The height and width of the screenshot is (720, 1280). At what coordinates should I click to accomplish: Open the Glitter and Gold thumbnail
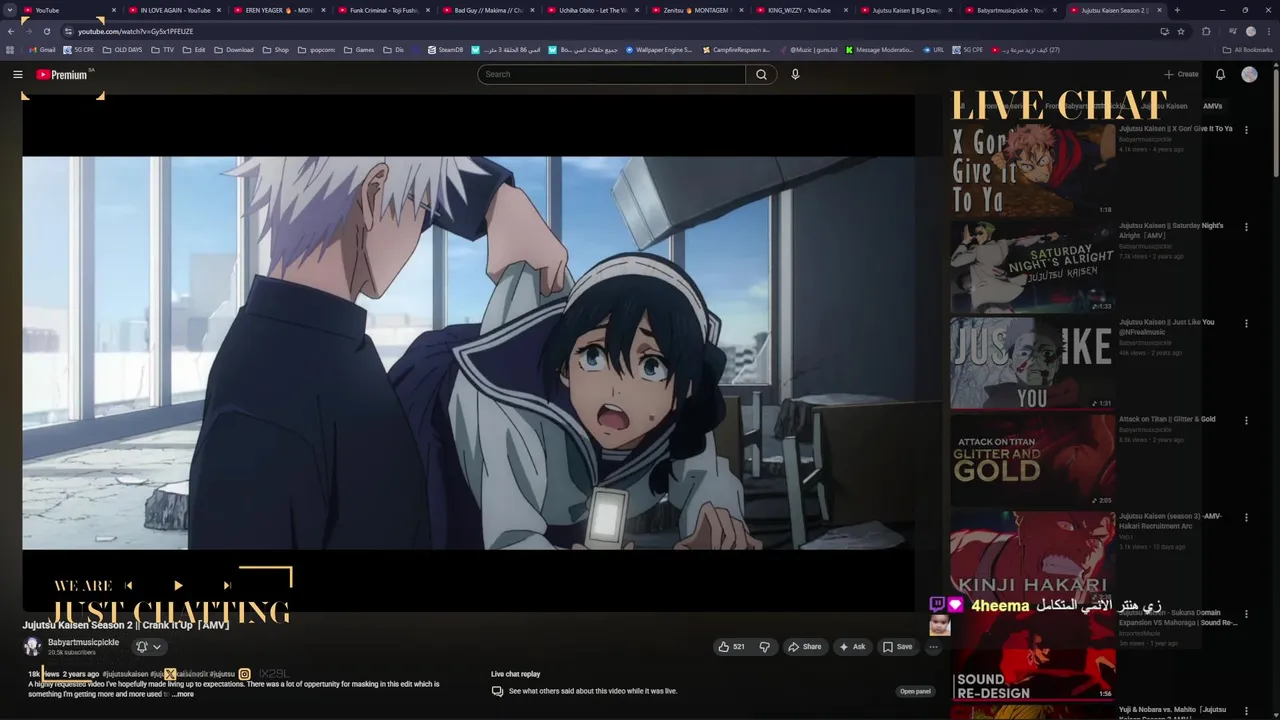tap(1032, 460)
